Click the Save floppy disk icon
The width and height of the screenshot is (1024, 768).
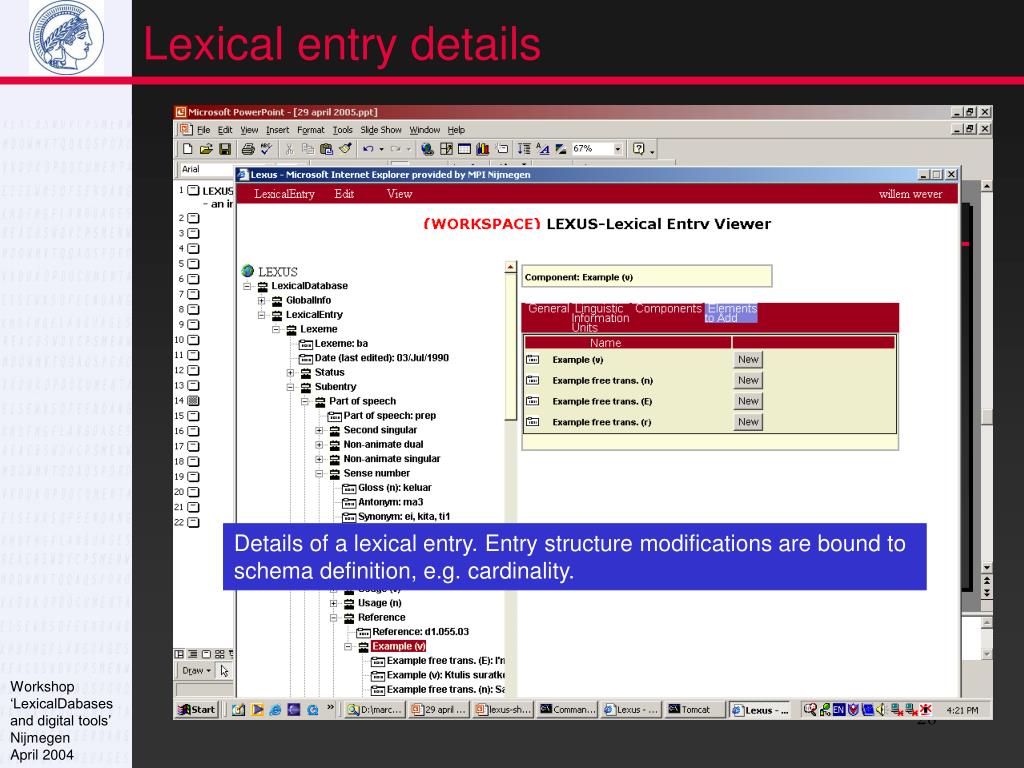coord(225,150)
